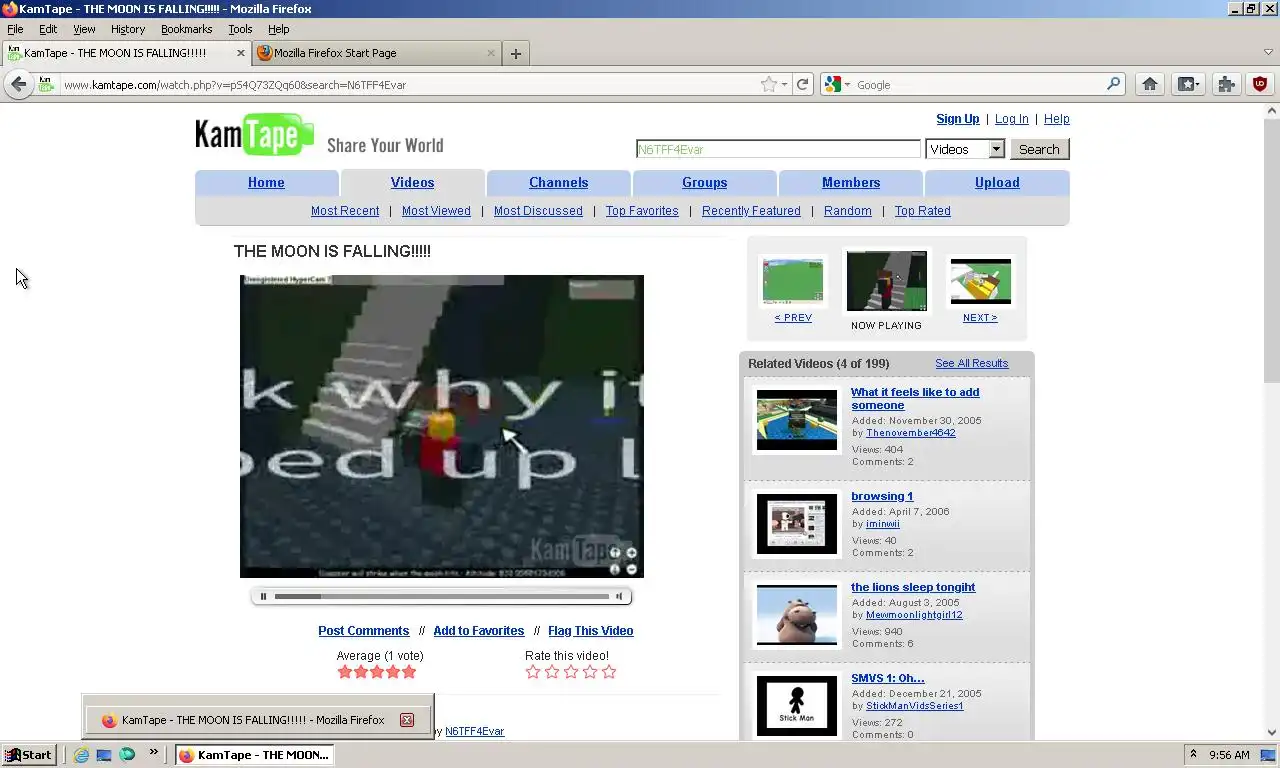This screenshot has width=1280, height=768.
Task: Open the SMVS 1 Stick Man thumbnail
Action: click(x=797, y=706)
